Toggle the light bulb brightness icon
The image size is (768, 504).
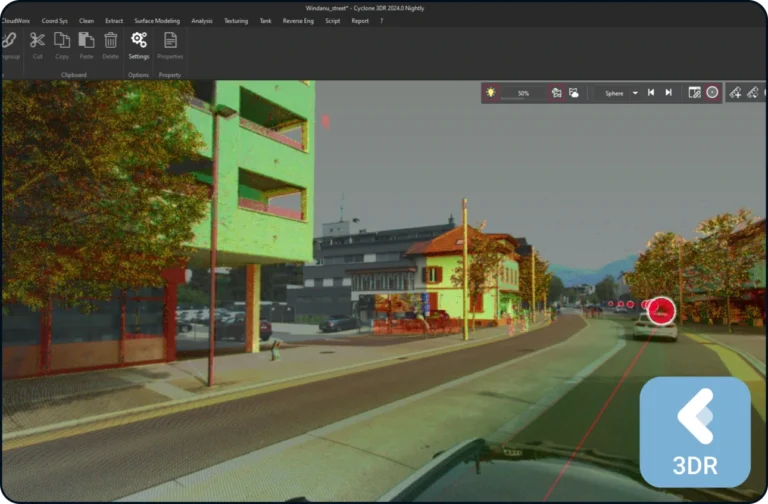coord(490,93)
